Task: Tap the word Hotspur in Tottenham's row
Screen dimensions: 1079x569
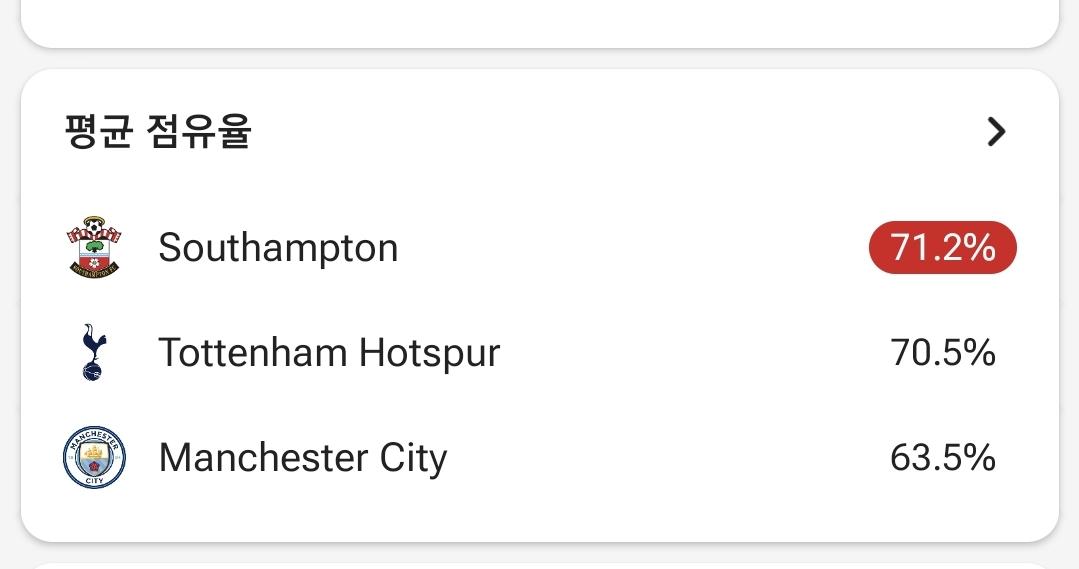Action: [x=429, y=353]
